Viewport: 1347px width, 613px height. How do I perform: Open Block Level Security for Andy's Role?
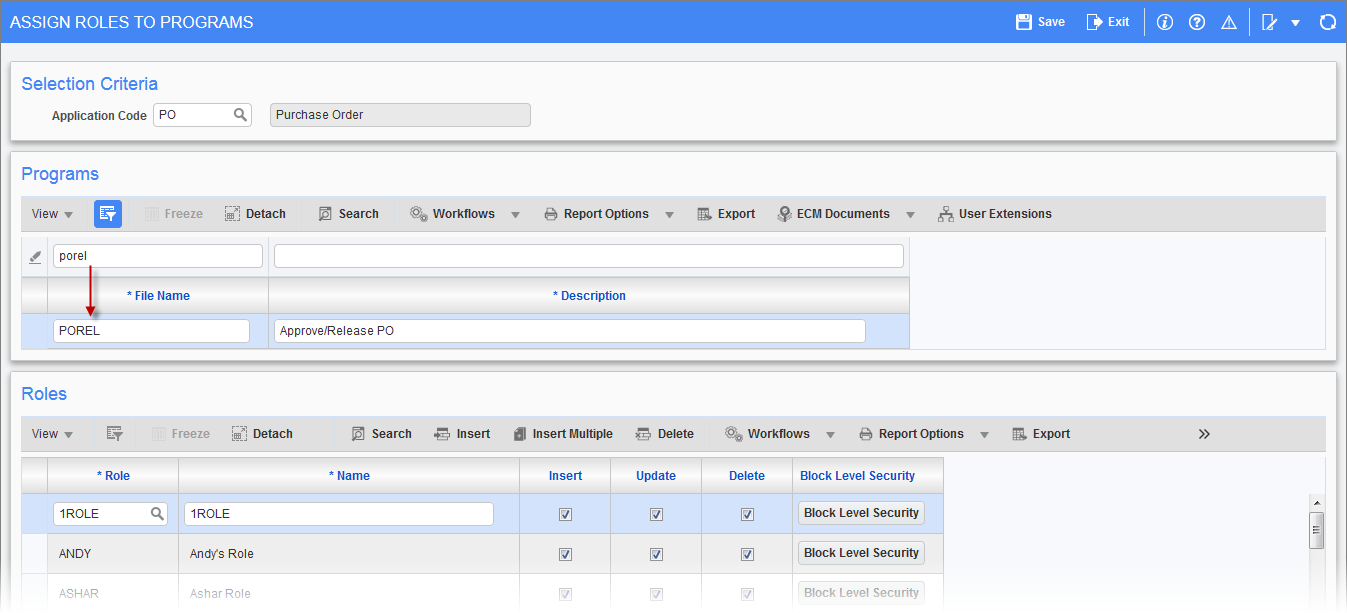(x=860, y=553)
